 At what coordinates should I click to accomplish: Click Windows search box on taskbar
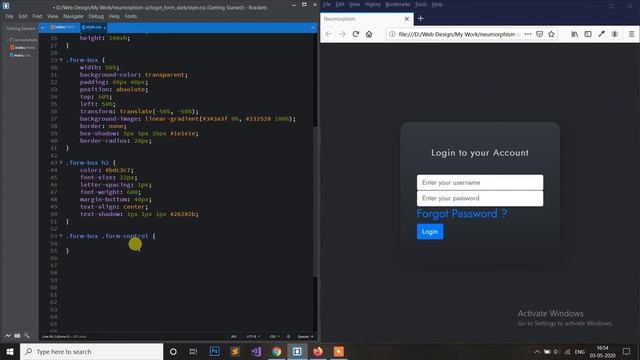pyautogui.click(x=91, y=351)
